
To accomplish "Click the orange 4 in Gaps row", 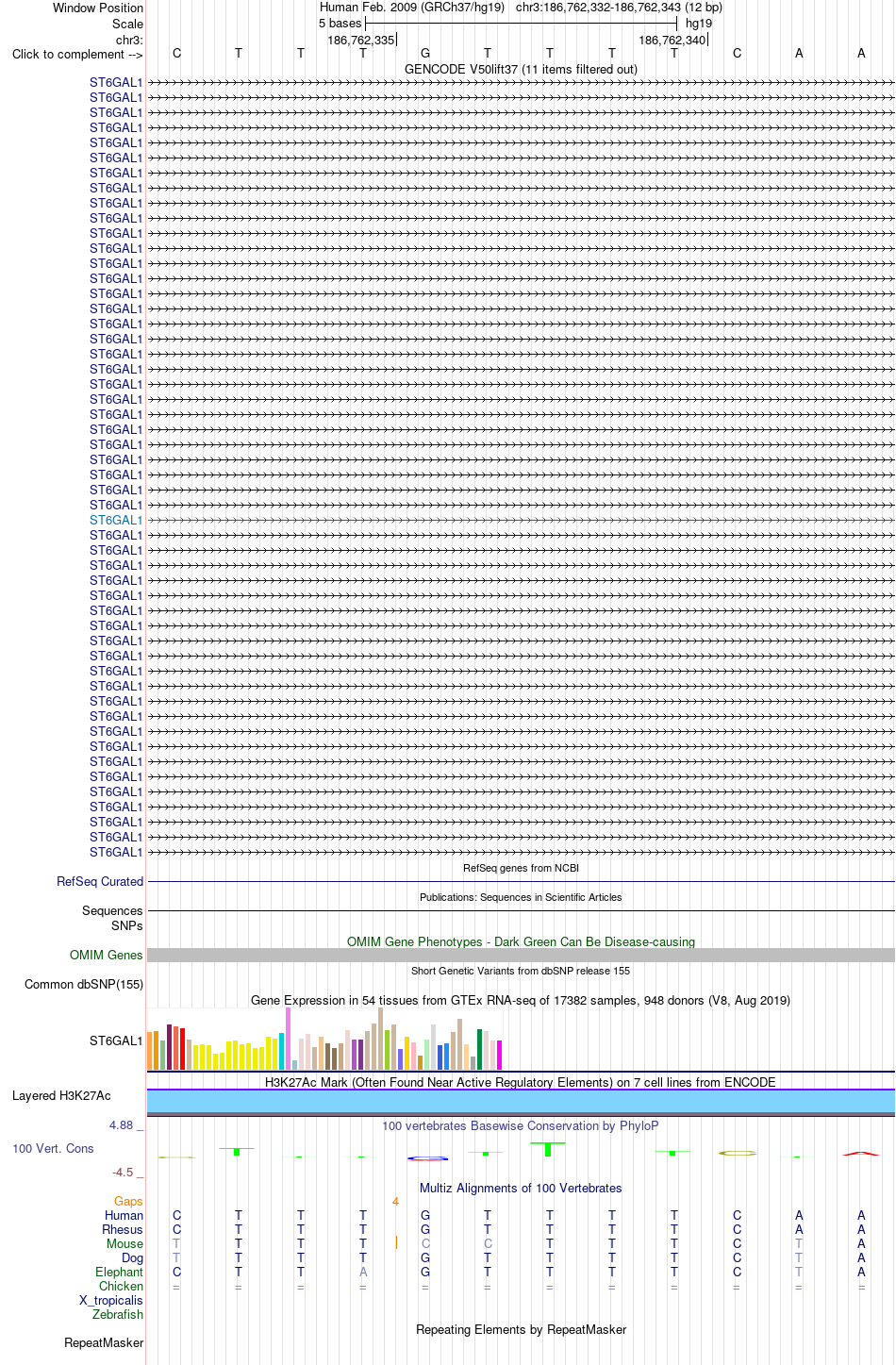I will tap(396, 1201).
